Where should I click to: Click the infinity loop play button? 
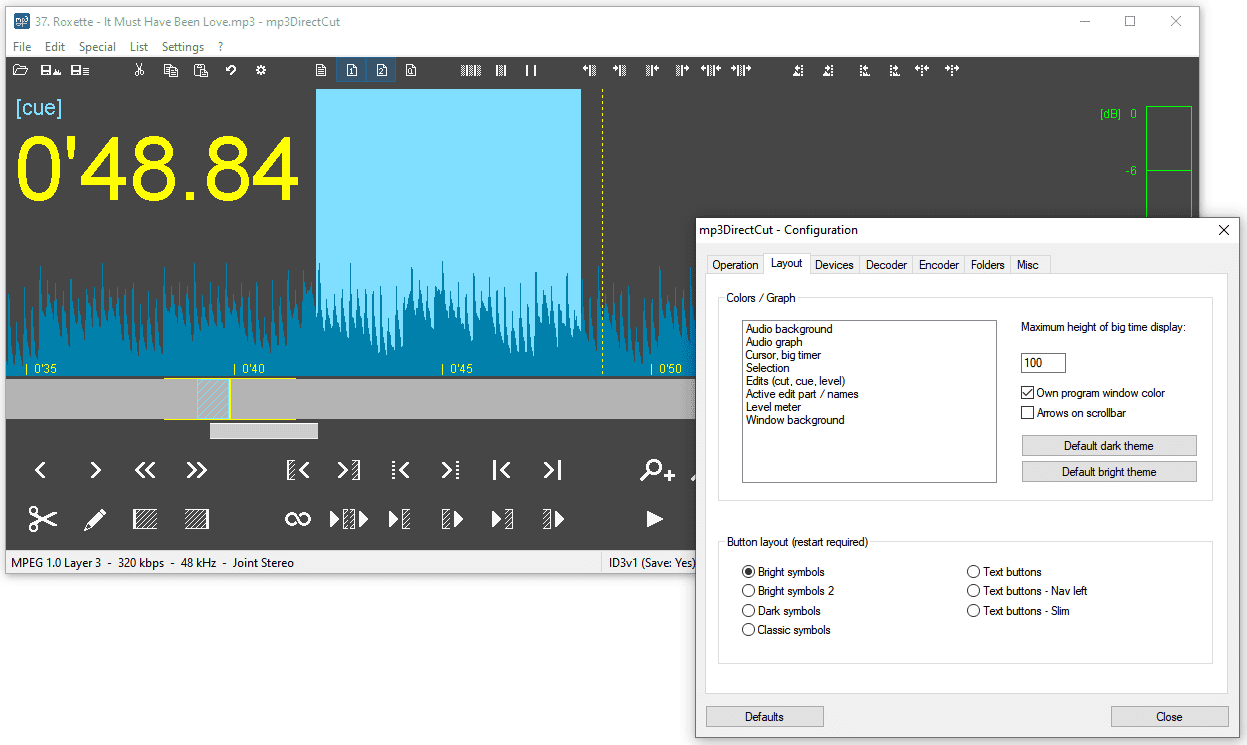[x=297, y=519]
